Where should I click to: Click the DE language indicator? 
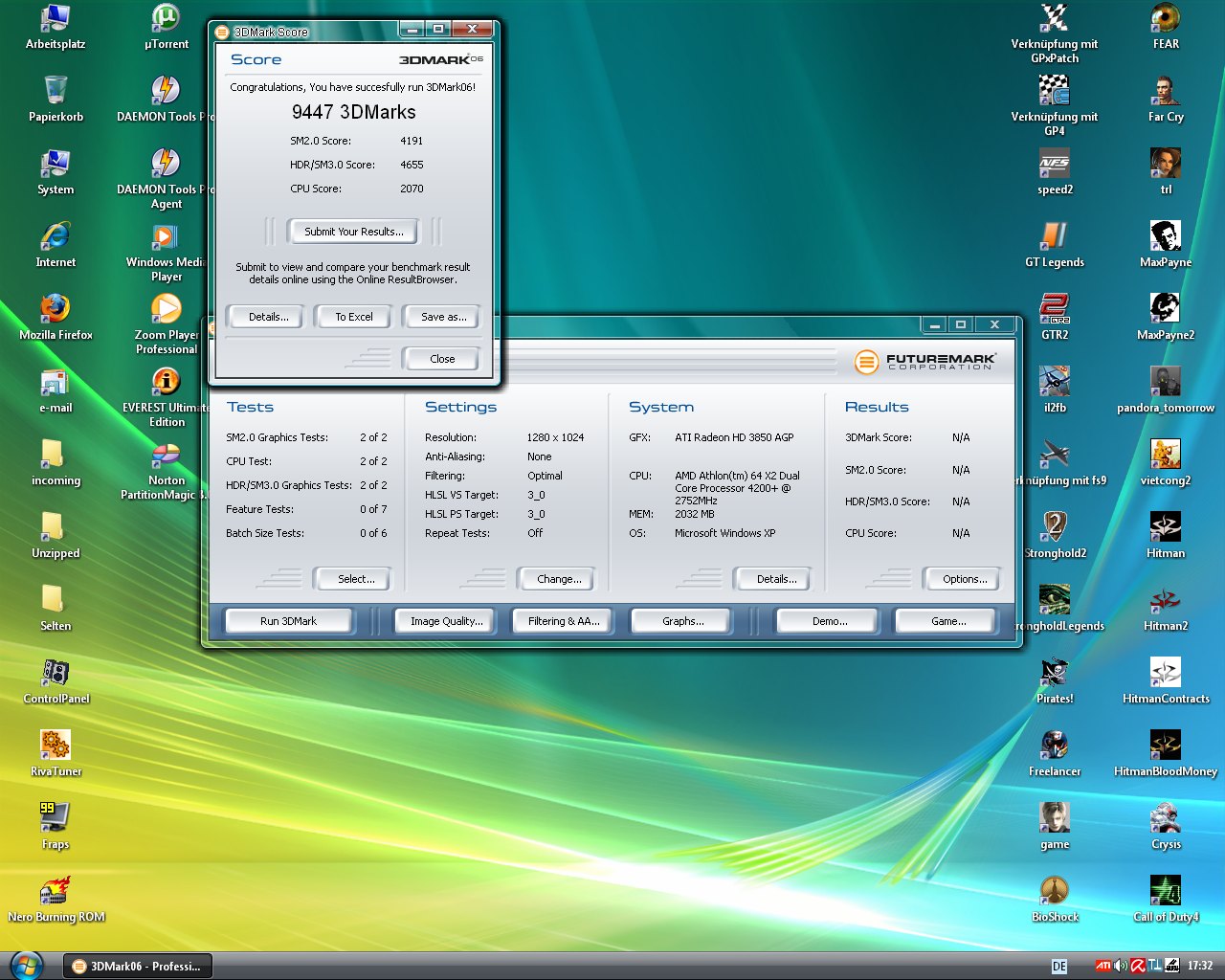1059,967
